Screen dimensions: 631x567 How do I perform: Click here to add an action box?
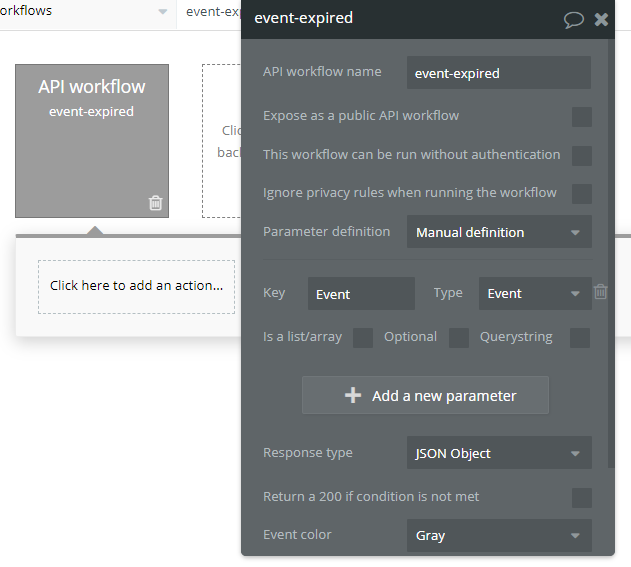[136, 286]
